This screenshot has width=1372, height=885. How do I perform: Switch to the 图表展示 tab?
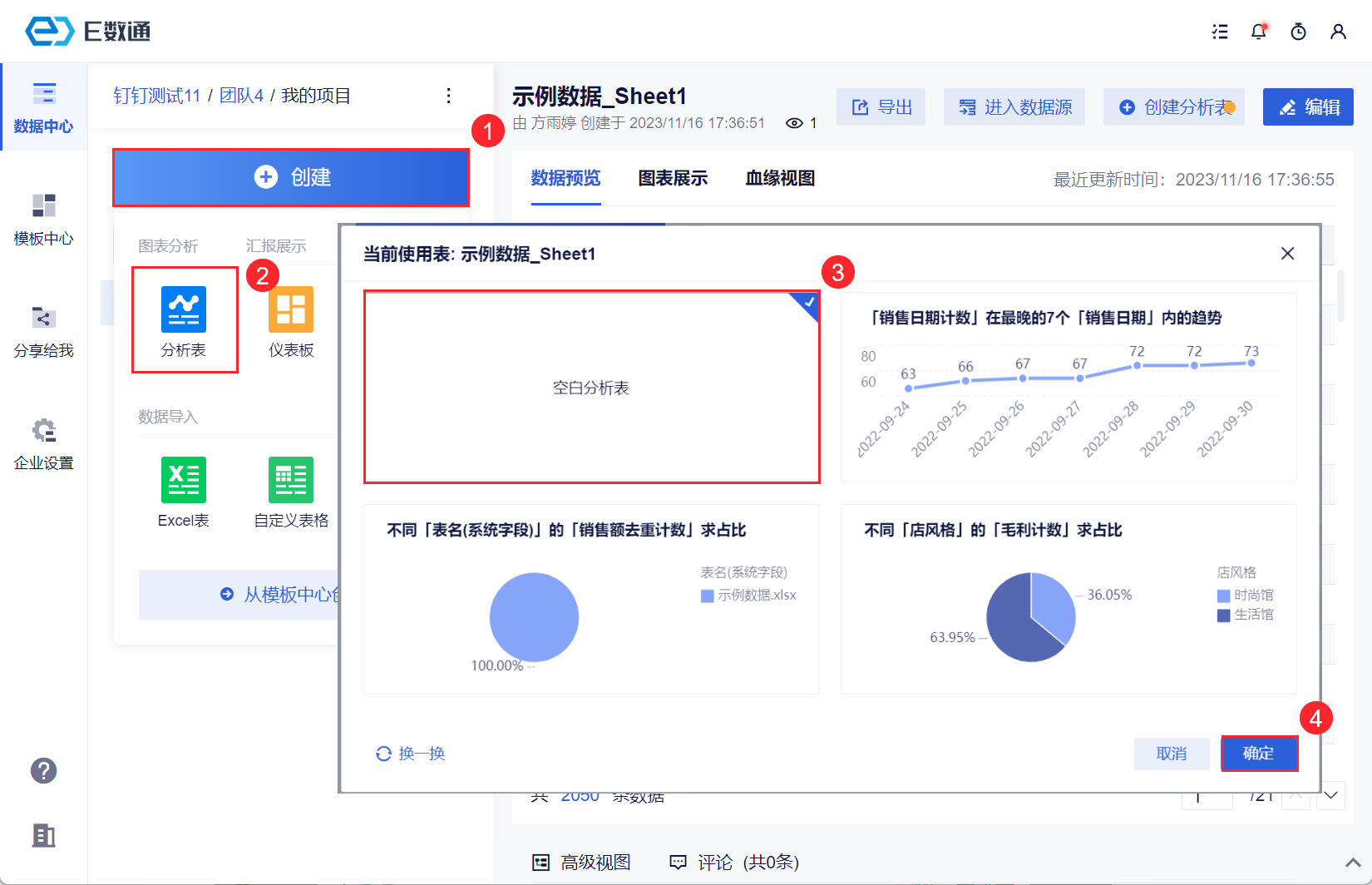coord(673,179)
